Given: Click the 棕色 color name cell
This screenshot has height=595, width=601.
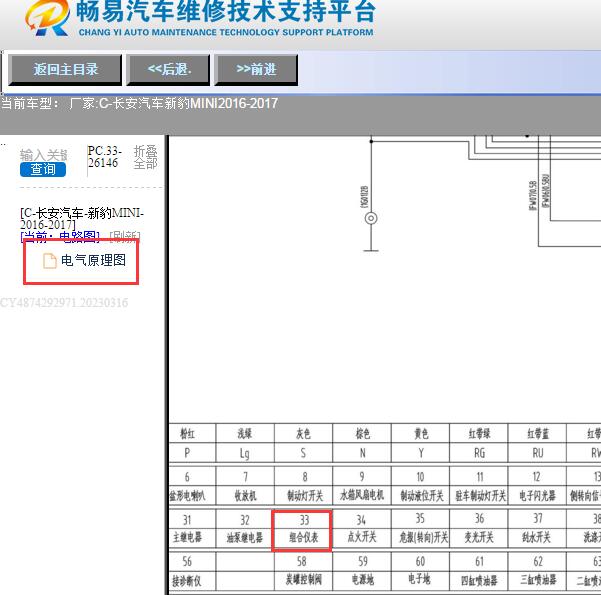Looking at the screenshot, I should coord(362,434).
